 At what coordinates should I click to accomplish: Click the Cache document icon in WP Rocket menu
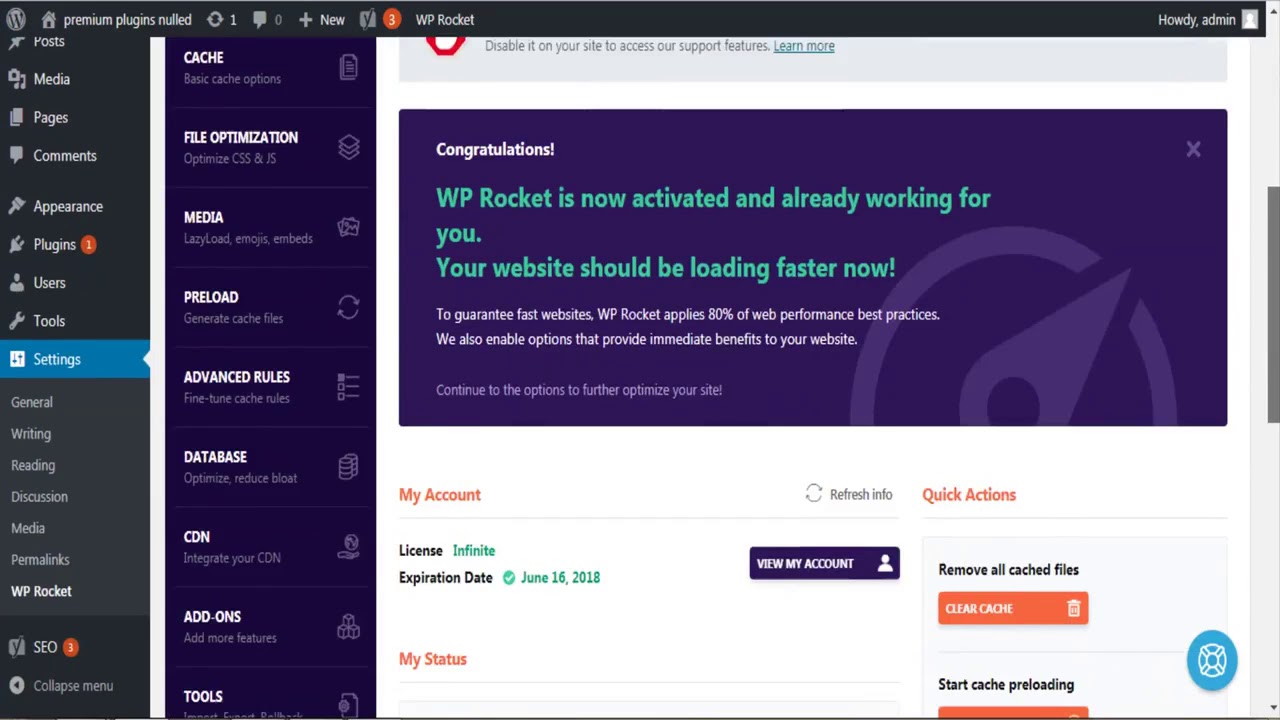pyautogui.click(x=348, y=67)
